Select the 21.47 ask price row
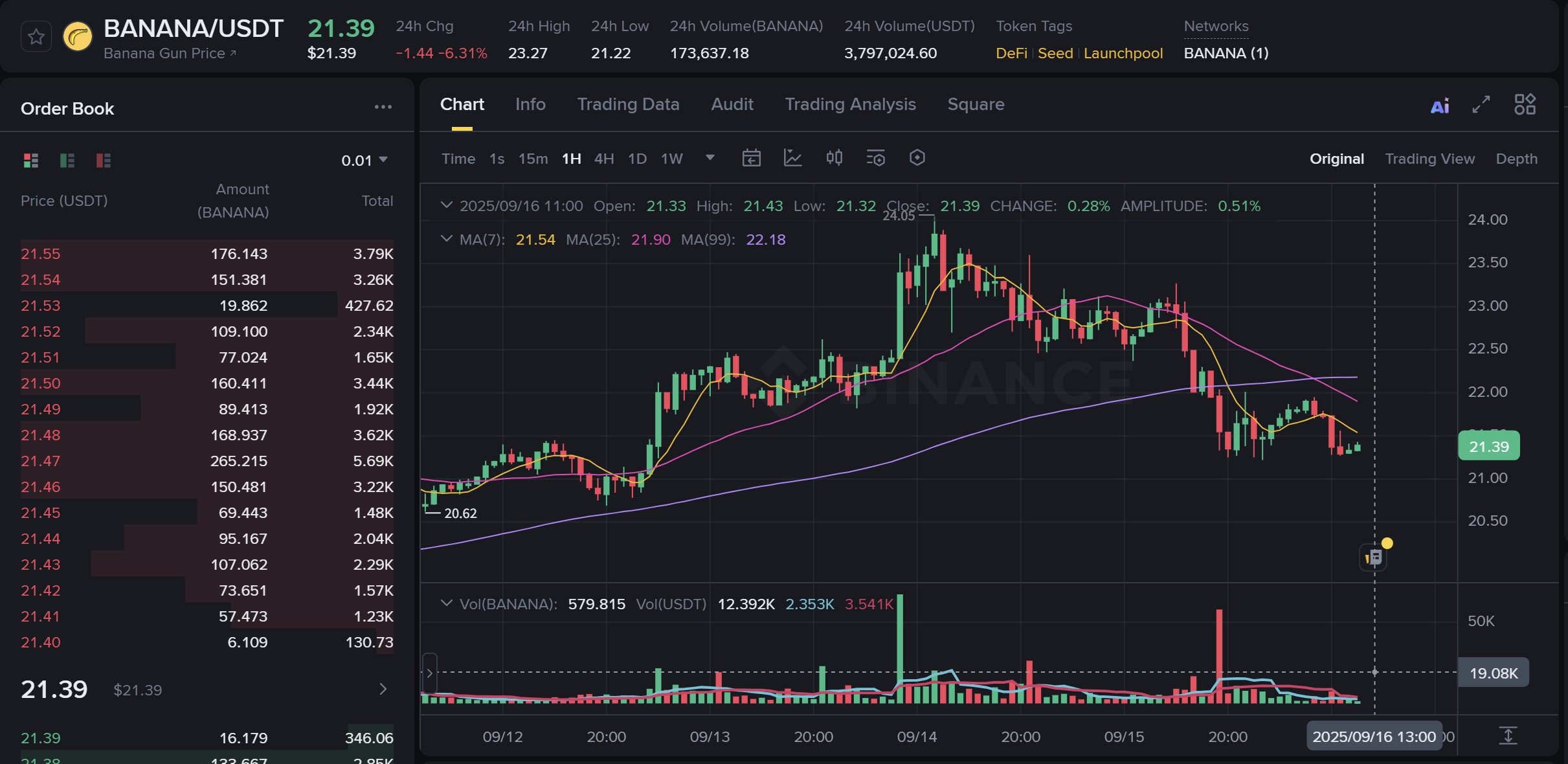The width and height of the screenshot is (1568, 764). tap(207, 460)
